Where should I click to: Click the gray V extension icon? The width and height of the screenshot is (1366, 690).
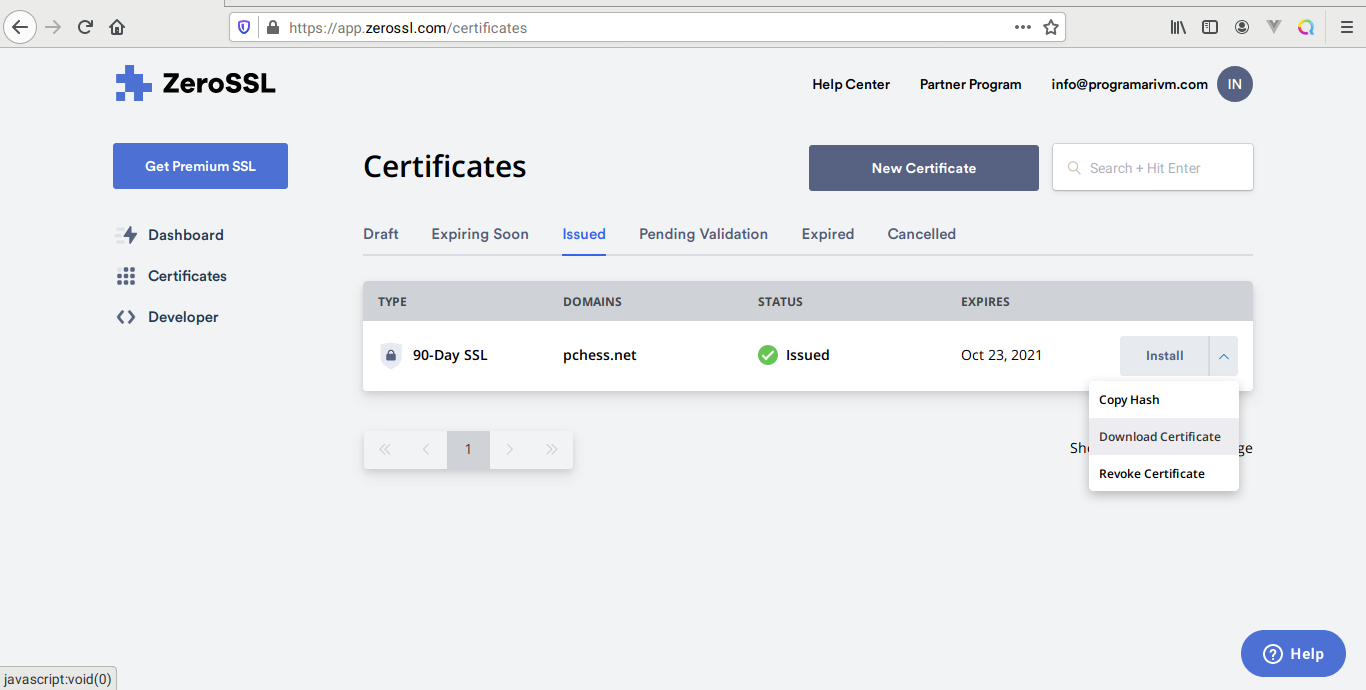pyautogui.click(x=1274, y=28)
